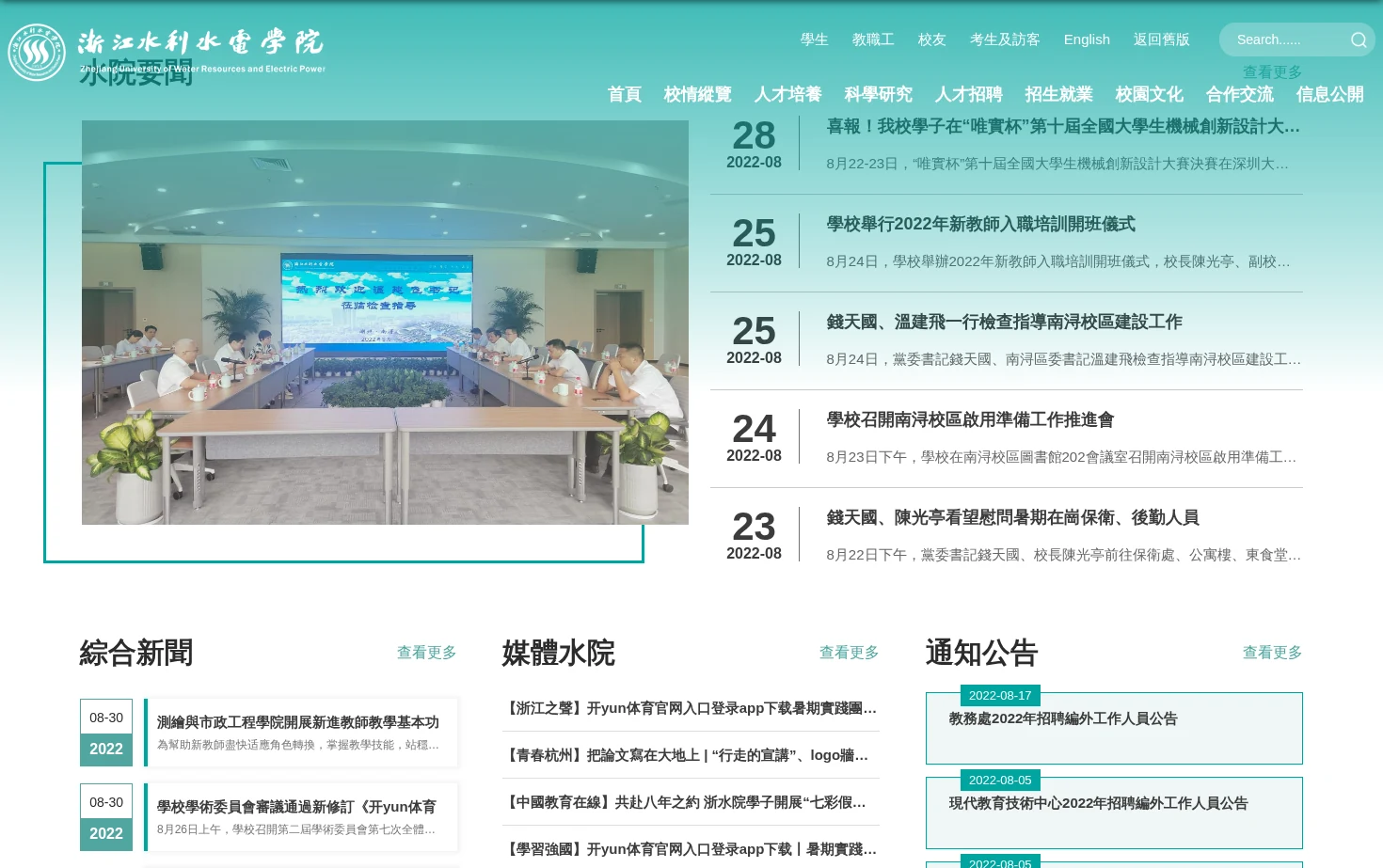
Task: Open 【學習強國】 media article
Action: click(691, 849)
